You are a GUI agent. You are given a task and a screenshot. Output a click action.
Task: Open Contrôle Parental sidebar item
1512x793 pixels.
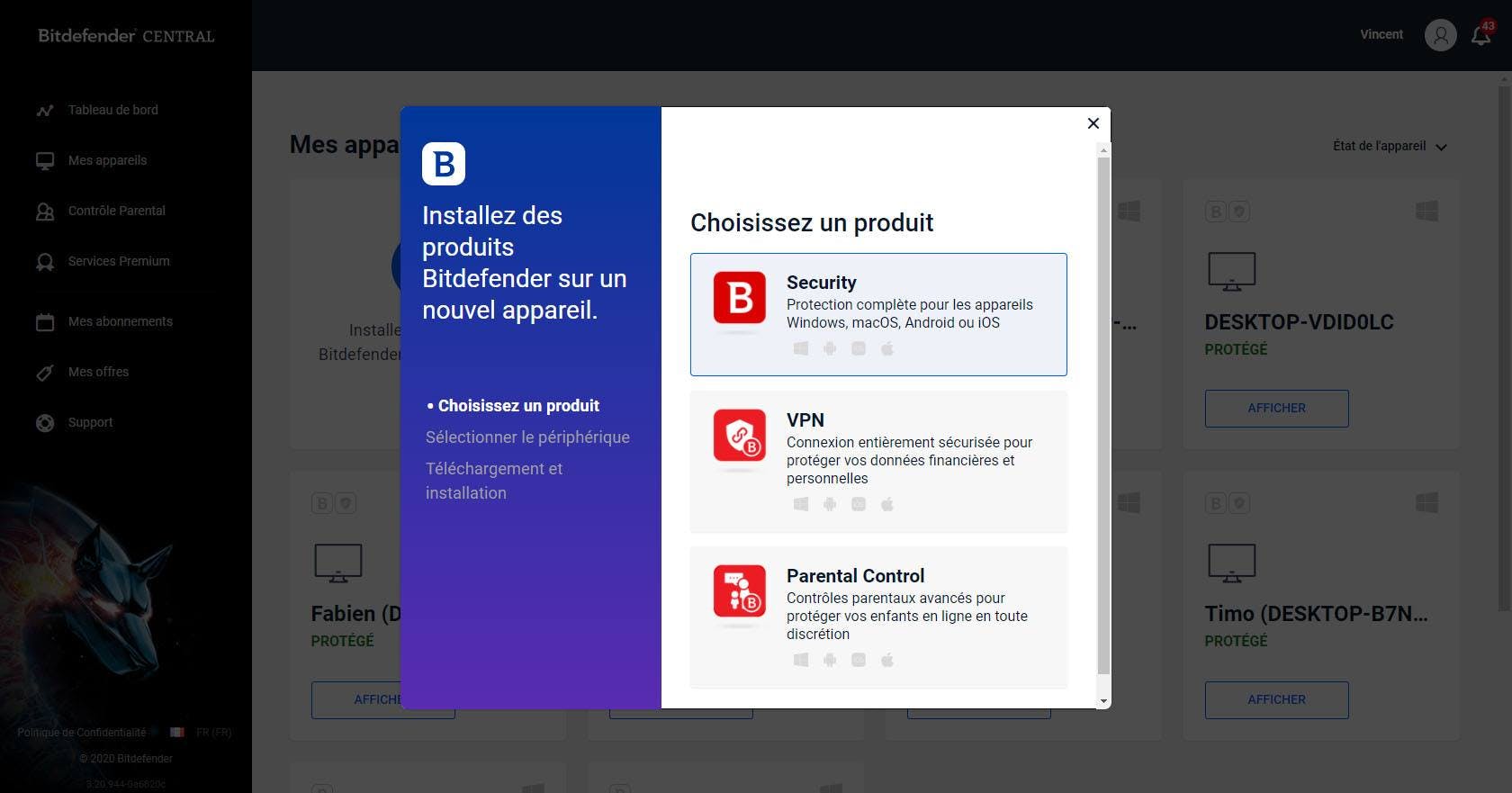117,211
